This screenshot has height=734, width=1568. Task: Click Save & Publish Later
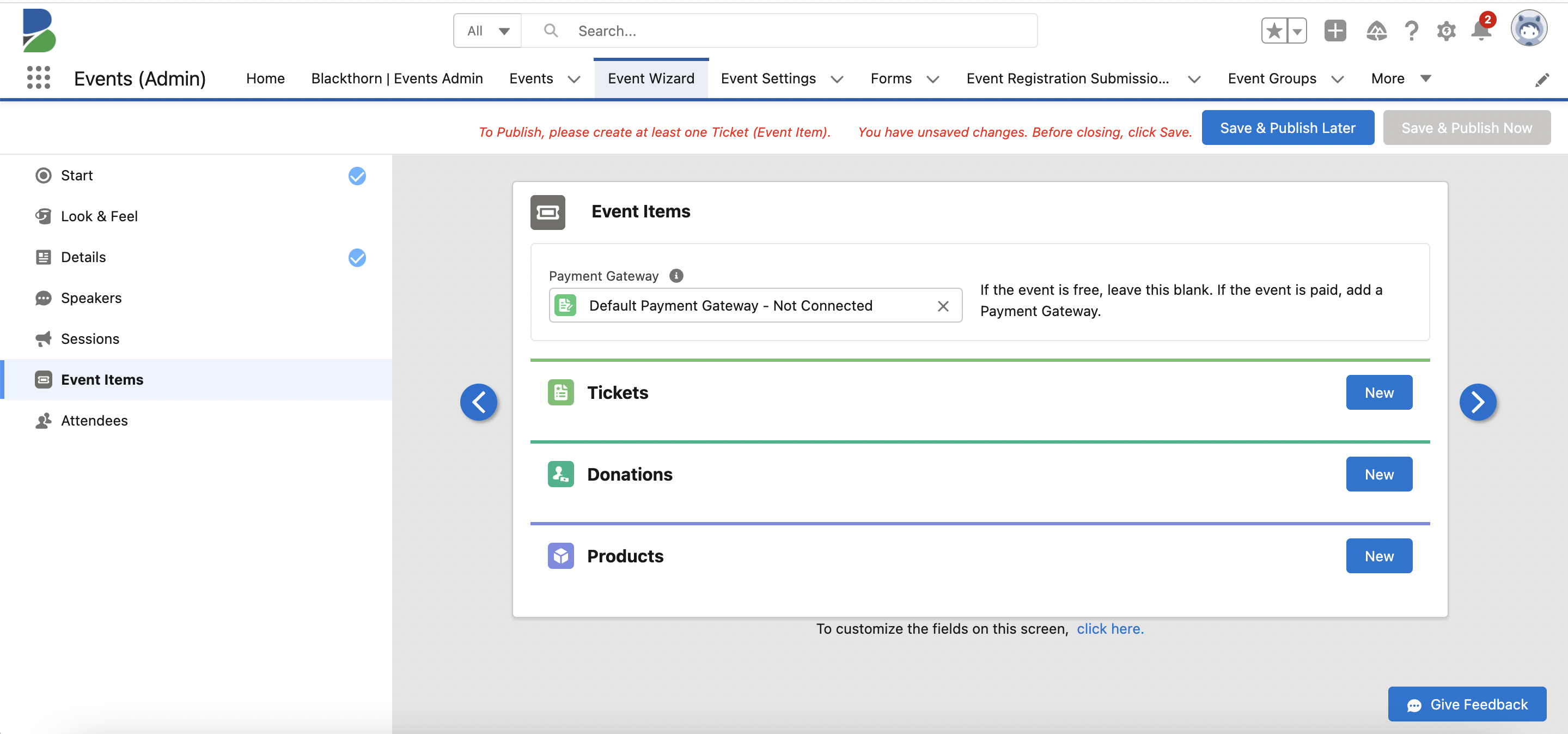tap(1288, 128)
